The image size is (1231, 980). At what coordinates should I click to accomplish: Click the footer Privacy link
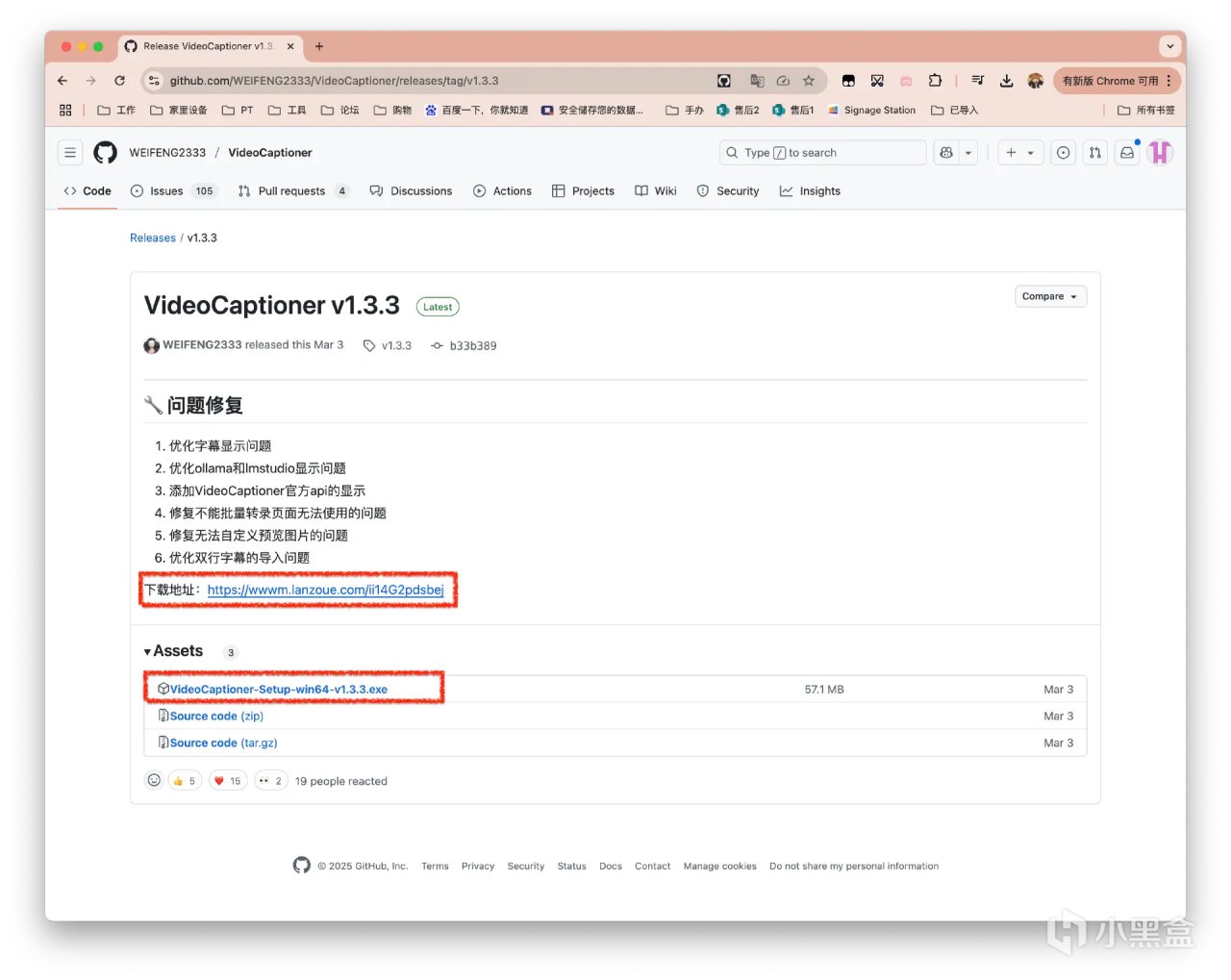tap(478, 867)
